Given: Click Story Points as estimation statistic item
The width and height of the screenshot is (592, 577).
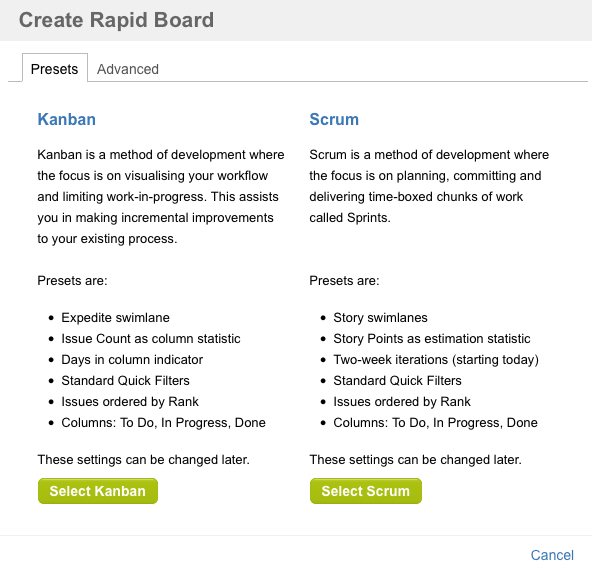Looking at the screenshot, I should click(x=432, y=339).
